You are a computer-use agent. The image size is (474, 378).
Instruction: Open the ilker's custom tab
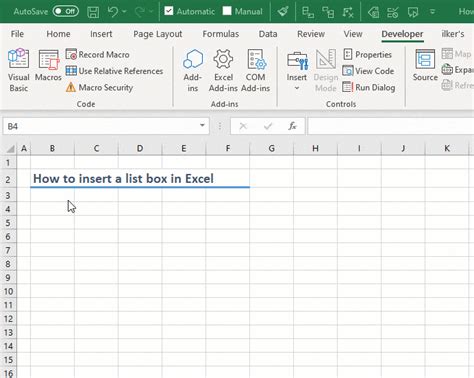453,34
